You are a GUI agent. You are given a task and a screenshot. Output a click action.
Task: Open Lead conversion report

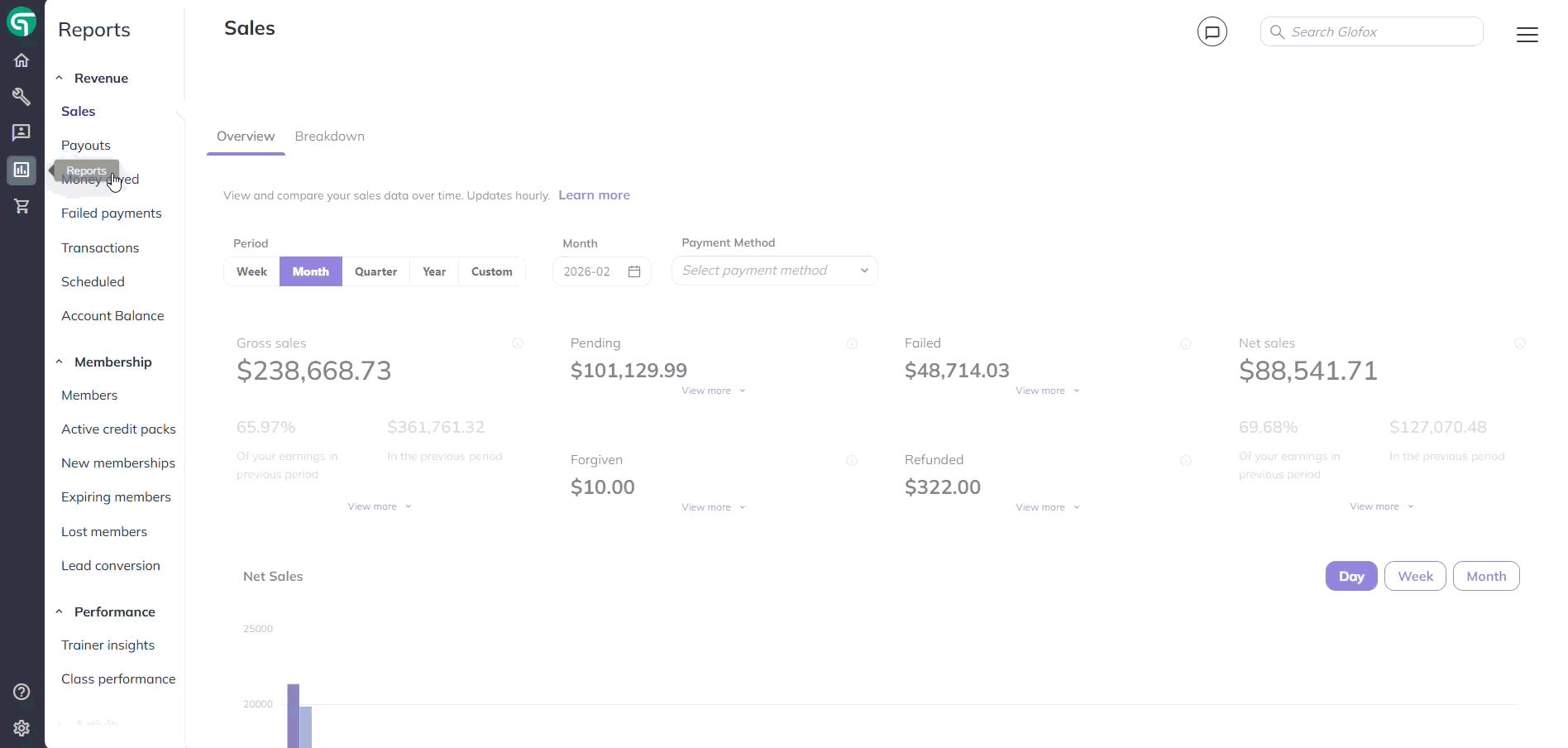(111, 566)
